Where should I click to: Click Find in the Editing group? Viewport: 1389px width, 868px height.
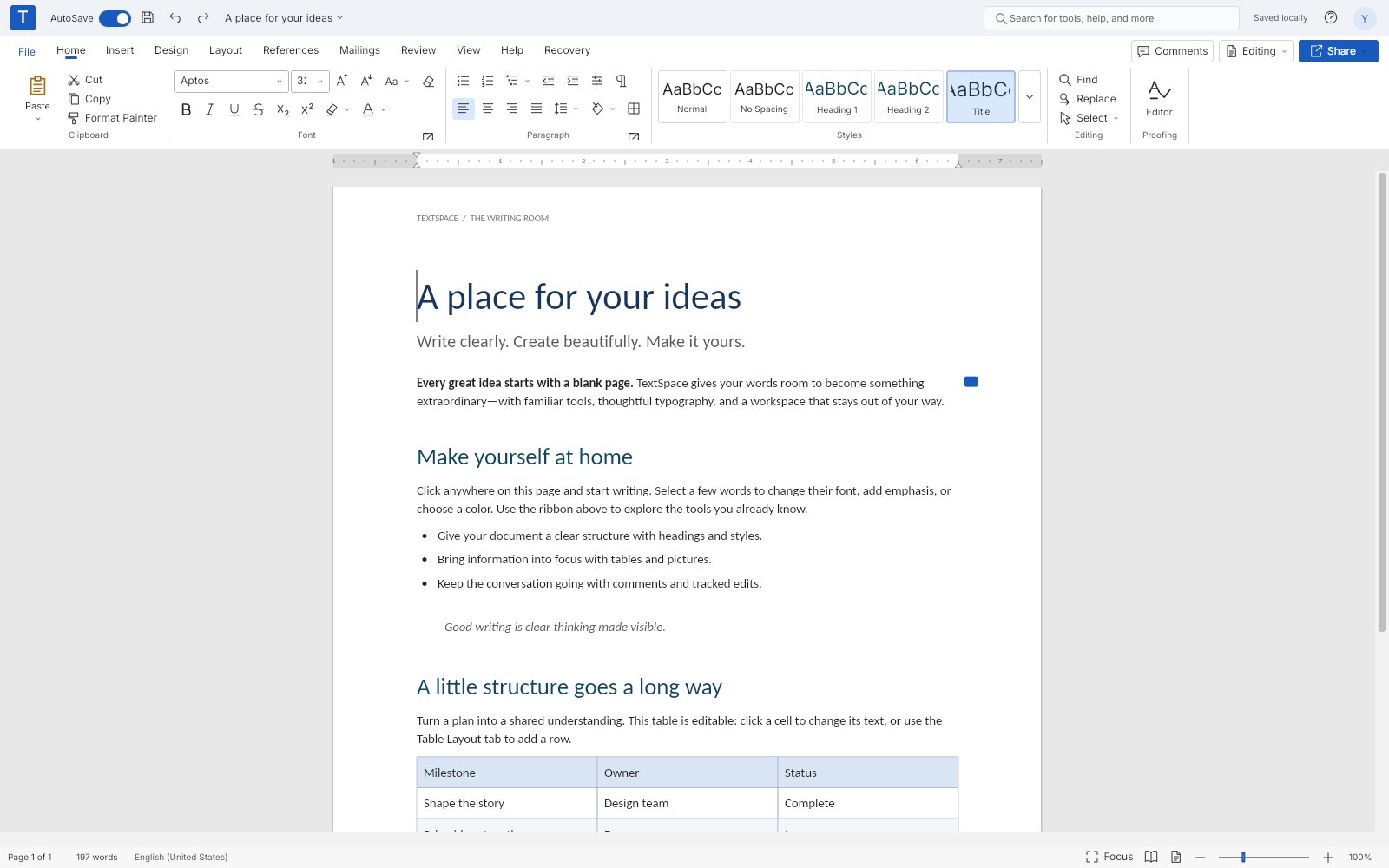point(1079,80)
